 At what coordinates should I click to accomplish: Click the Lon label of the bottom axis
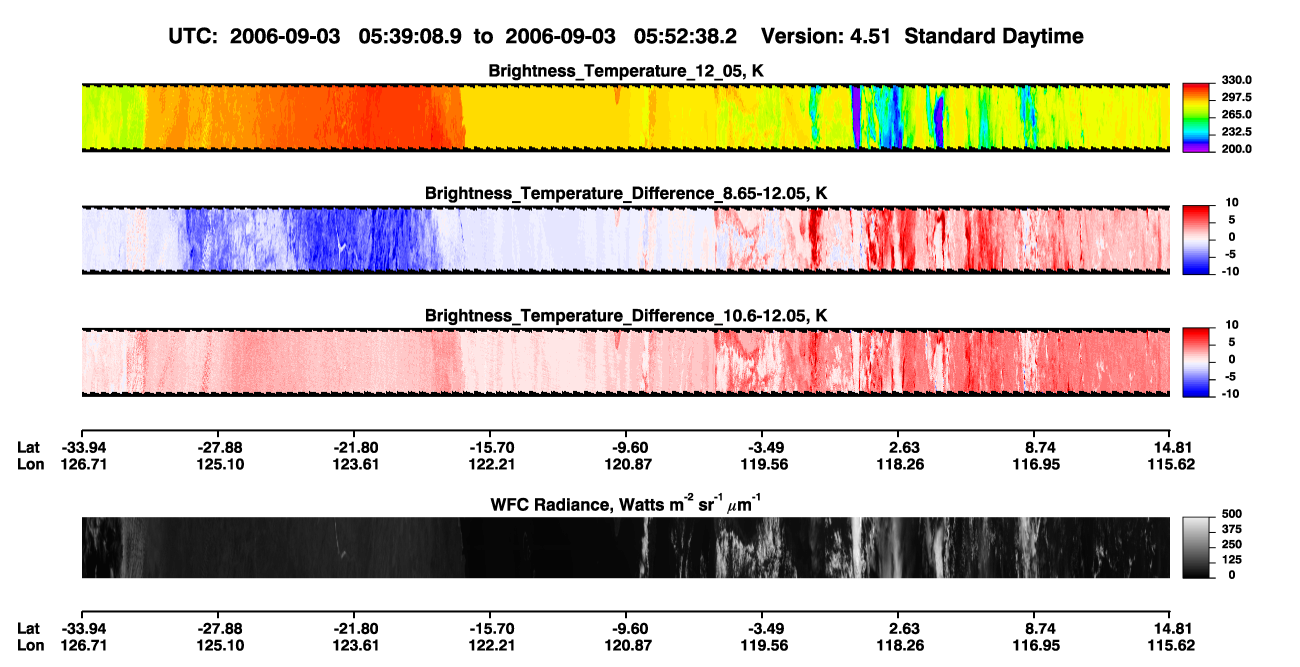click(x=30, y=645)
